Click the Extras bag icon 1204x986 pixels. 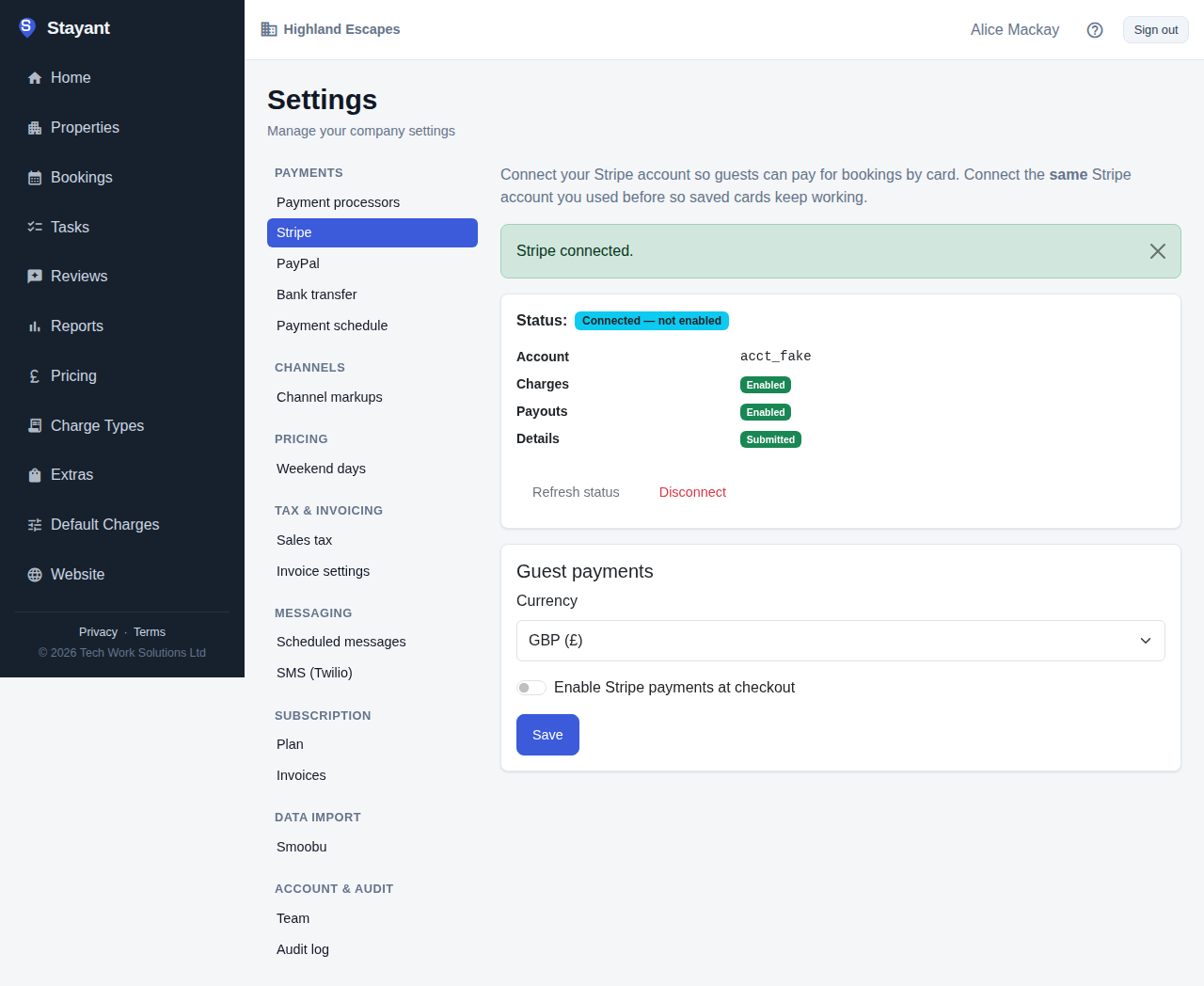tap(35, 475)
